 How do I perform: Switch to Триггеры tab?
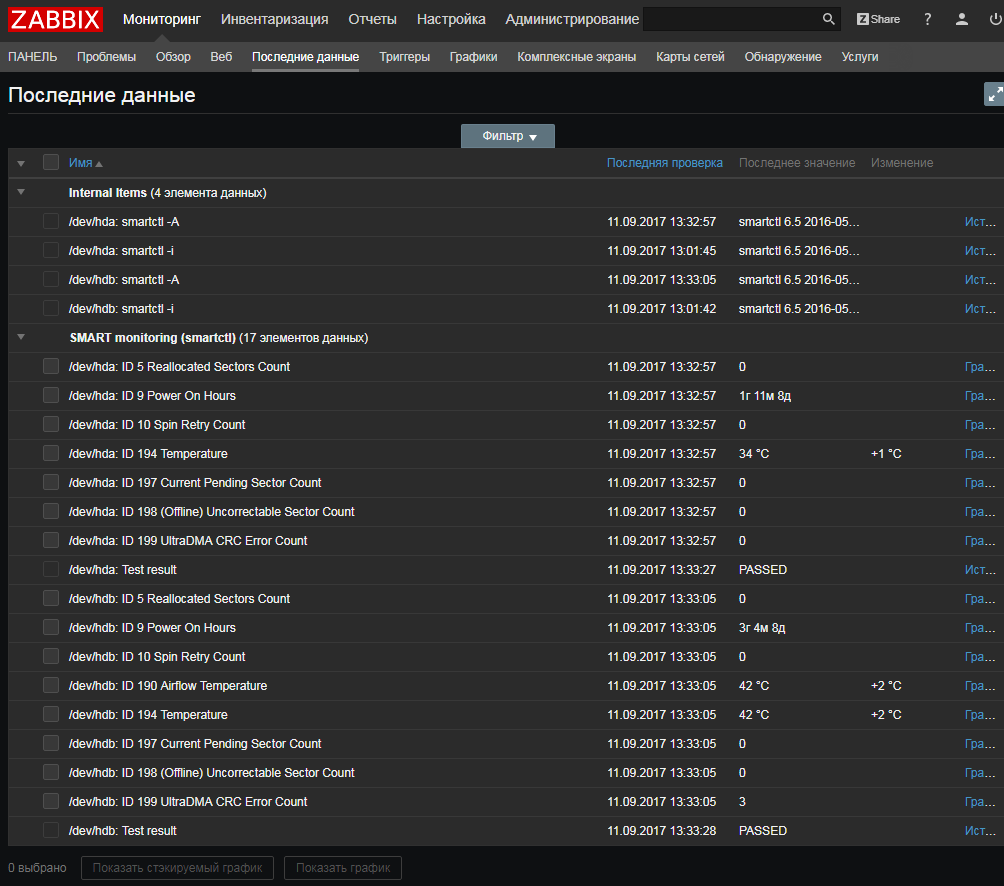[404, 57]
